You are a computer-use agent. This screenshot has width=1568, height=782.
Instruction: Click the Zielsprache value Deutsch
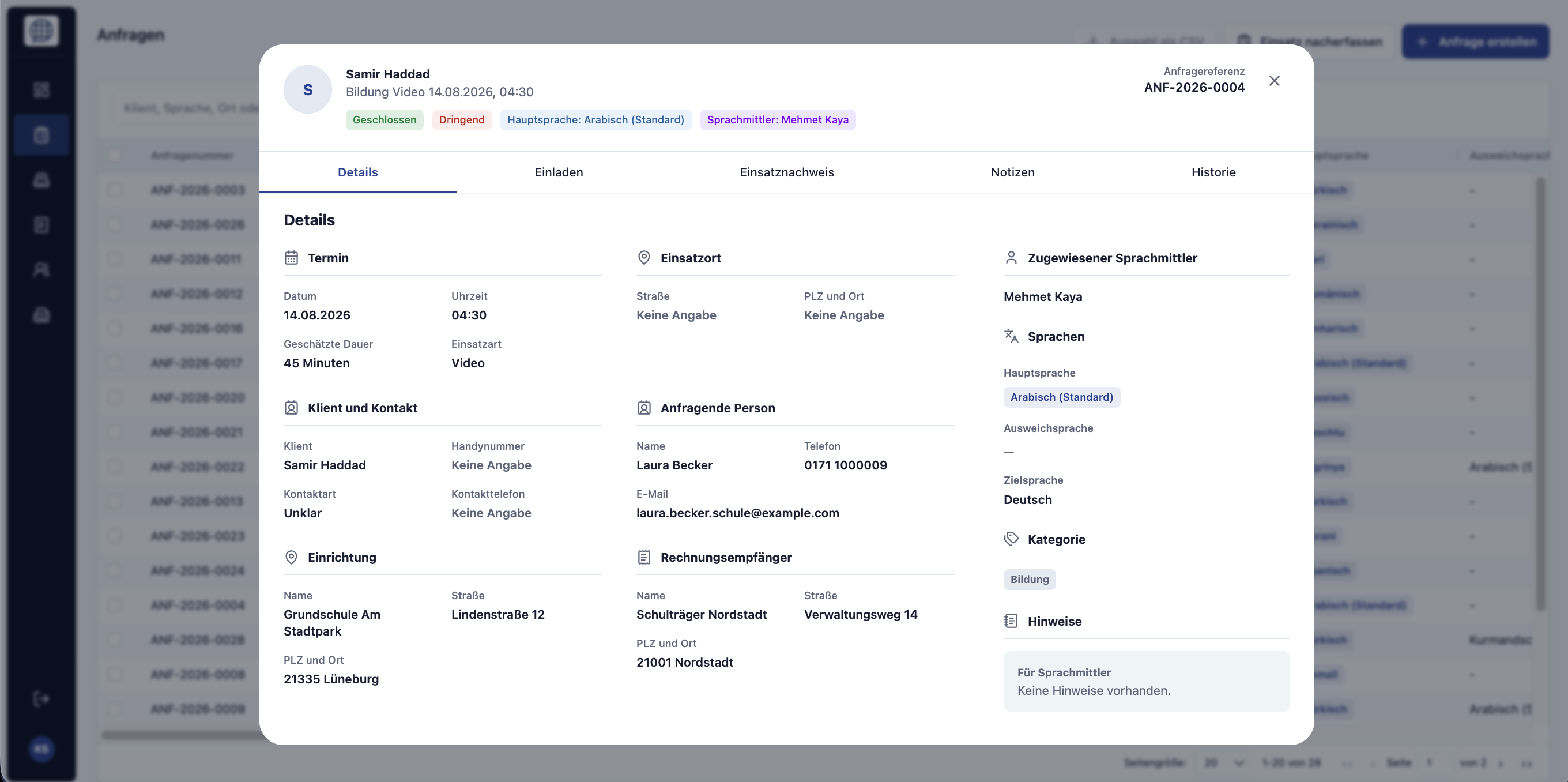click(x=1027, y=499)
